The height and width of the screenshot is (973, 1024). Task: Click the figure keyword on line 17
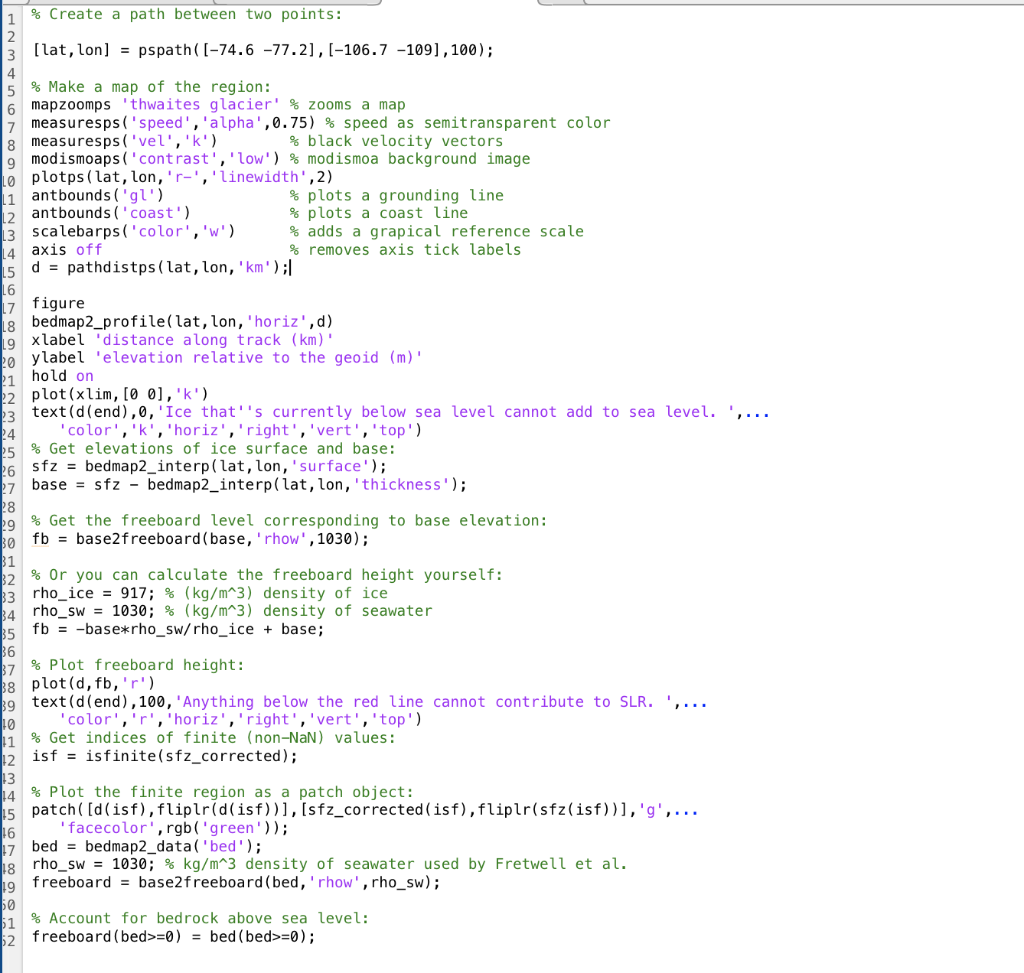(56, 303)
